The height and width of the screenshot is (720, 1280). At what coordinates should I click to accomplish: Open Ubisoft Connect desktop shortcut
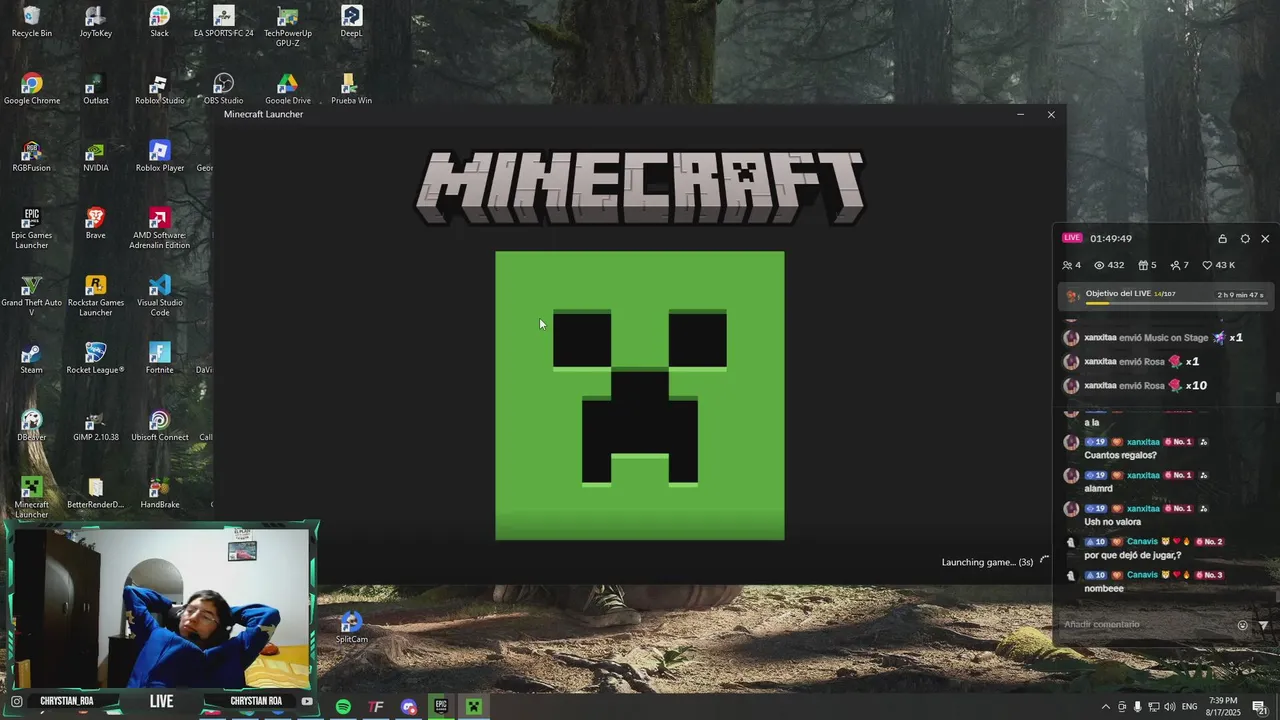(159, 425)
